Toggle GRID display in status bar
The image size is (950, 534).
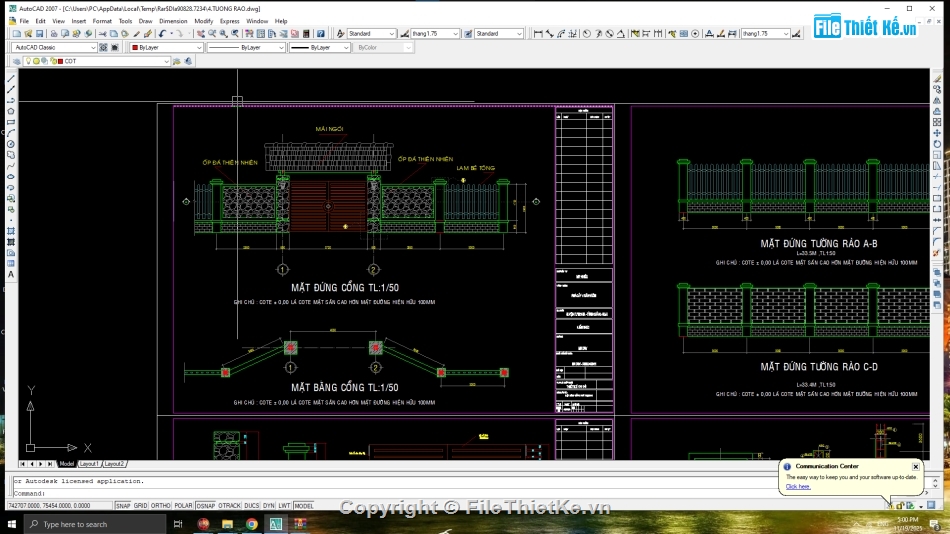[x=141, y=506]
